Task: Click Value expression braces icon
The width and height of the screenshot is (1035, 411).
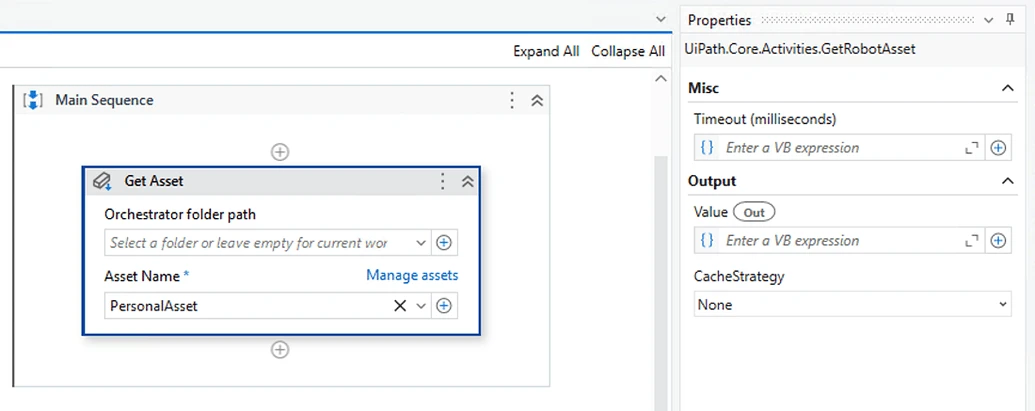Action: 707,241
